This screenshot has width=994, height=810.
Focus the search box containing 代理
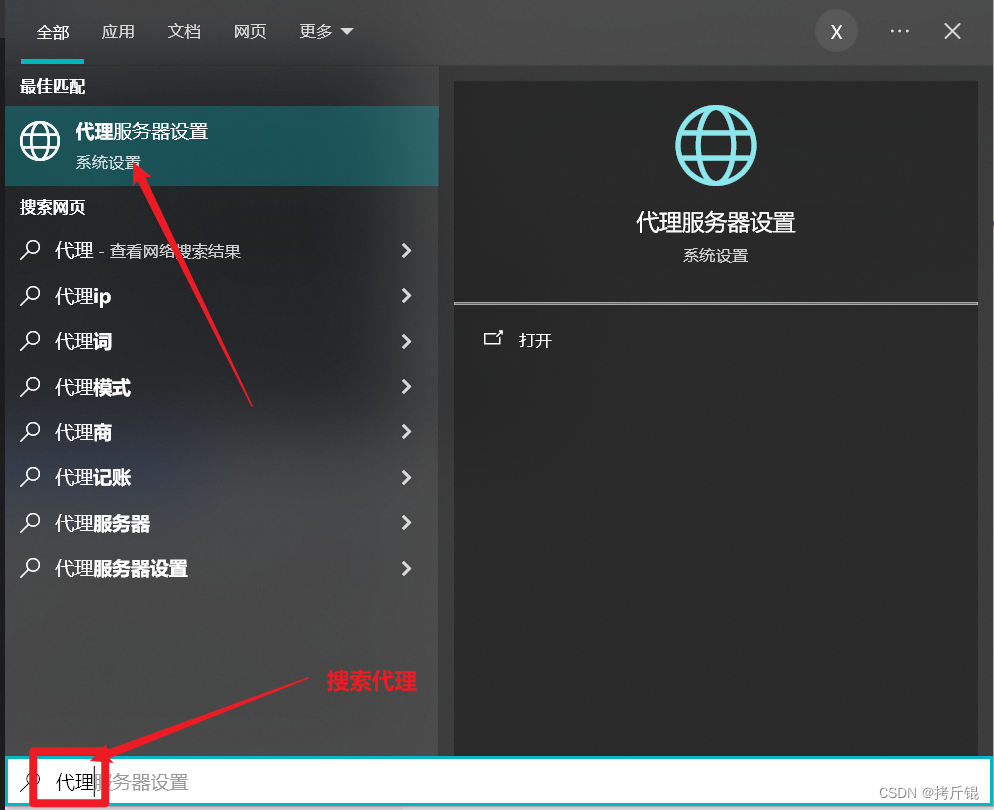coord(498,781)
